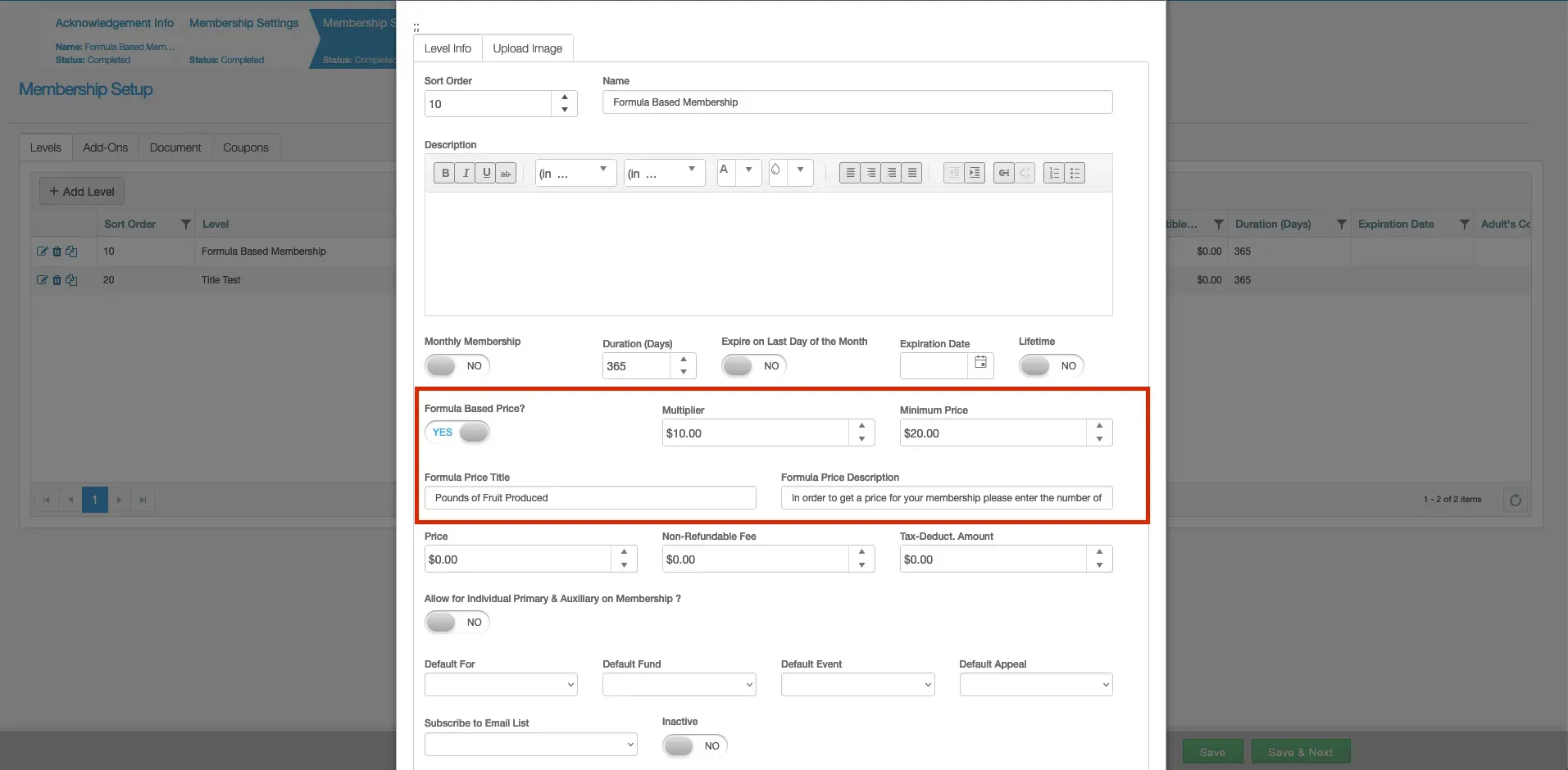
Task: Refresh the levels grid
Action: (x=1515, y=500)
